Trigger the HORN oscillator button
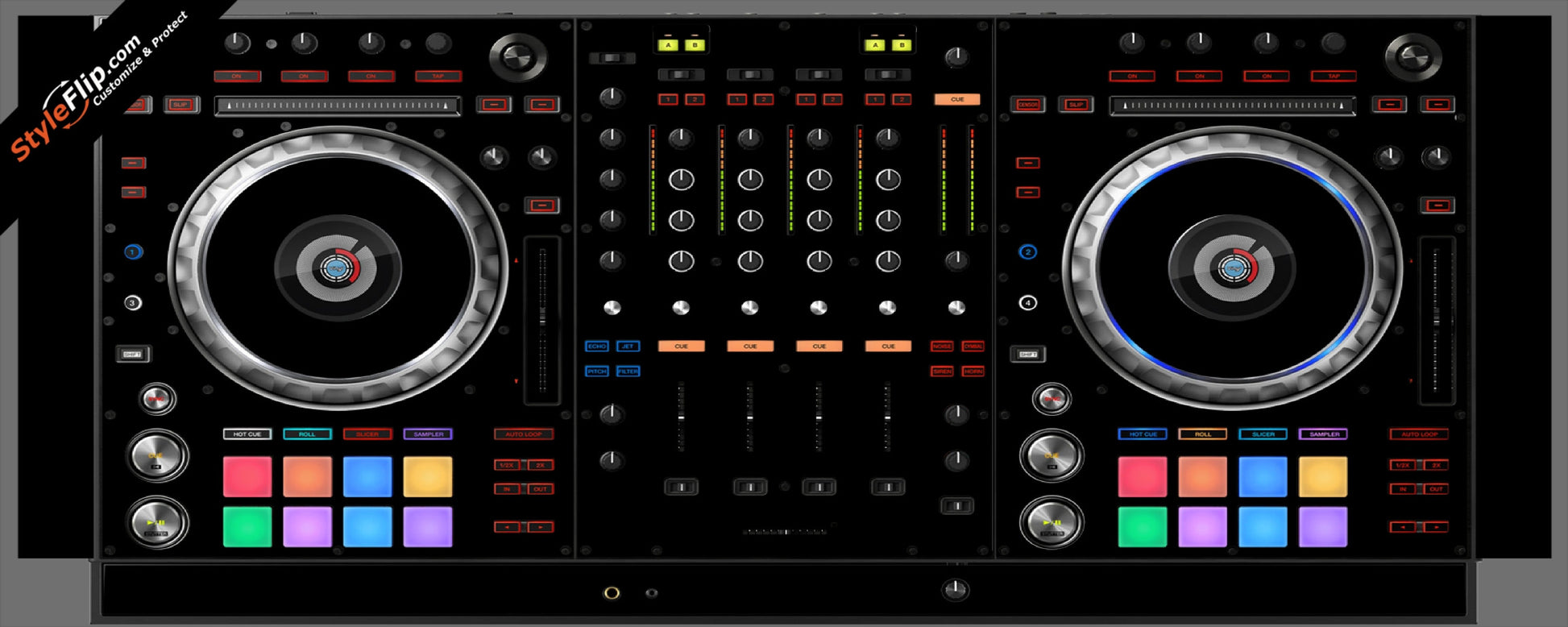Image resolution: width=1568 pixels, height=627 pixels. [x=973, y=371]
